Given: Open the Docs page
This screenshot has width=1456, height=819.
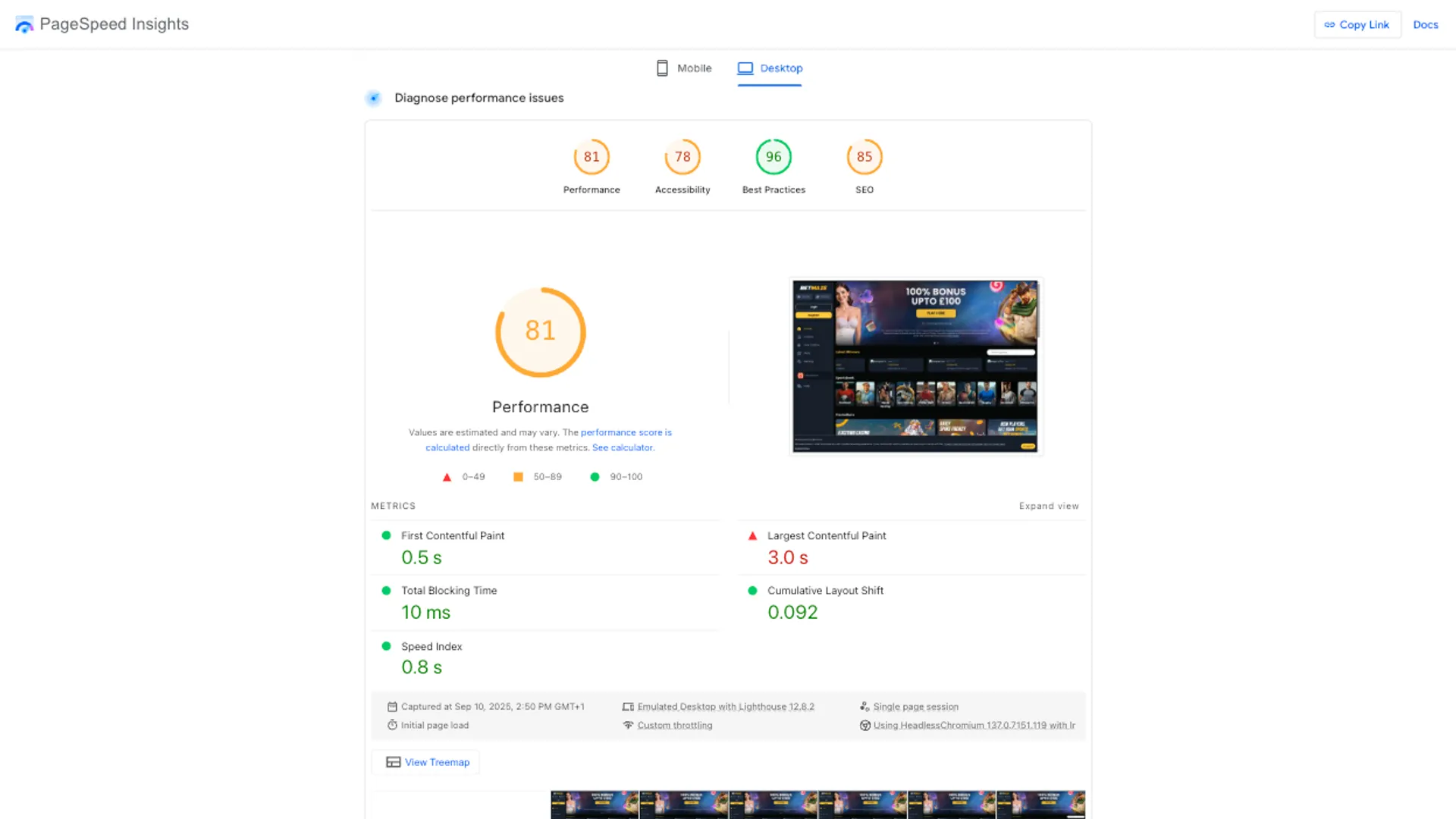Looking at the screenshot, I should click(x=1426, y=24).
